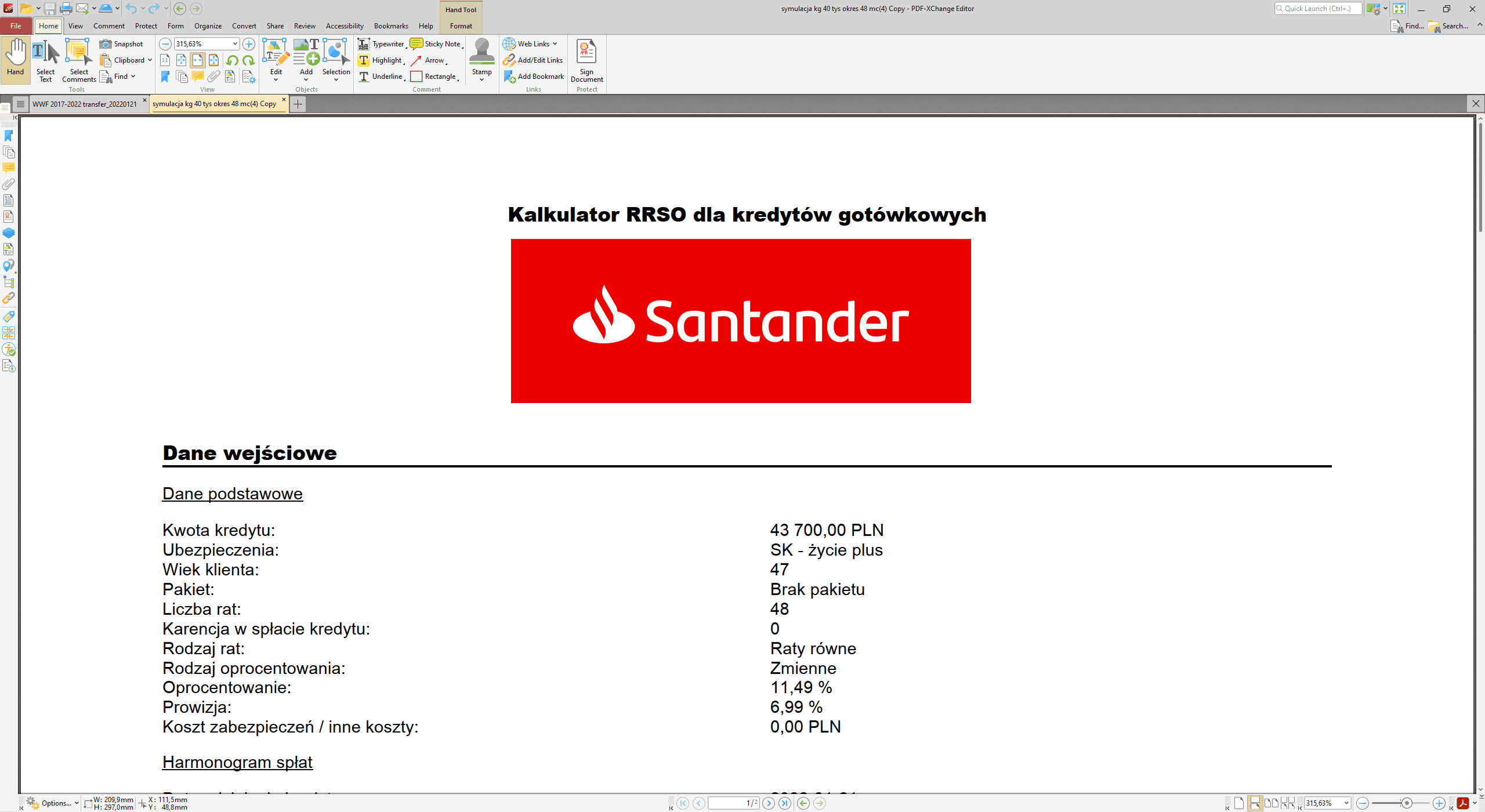Choose the Select Text tool
Viewport: 1485px width, 812px height.
[45, 60]
